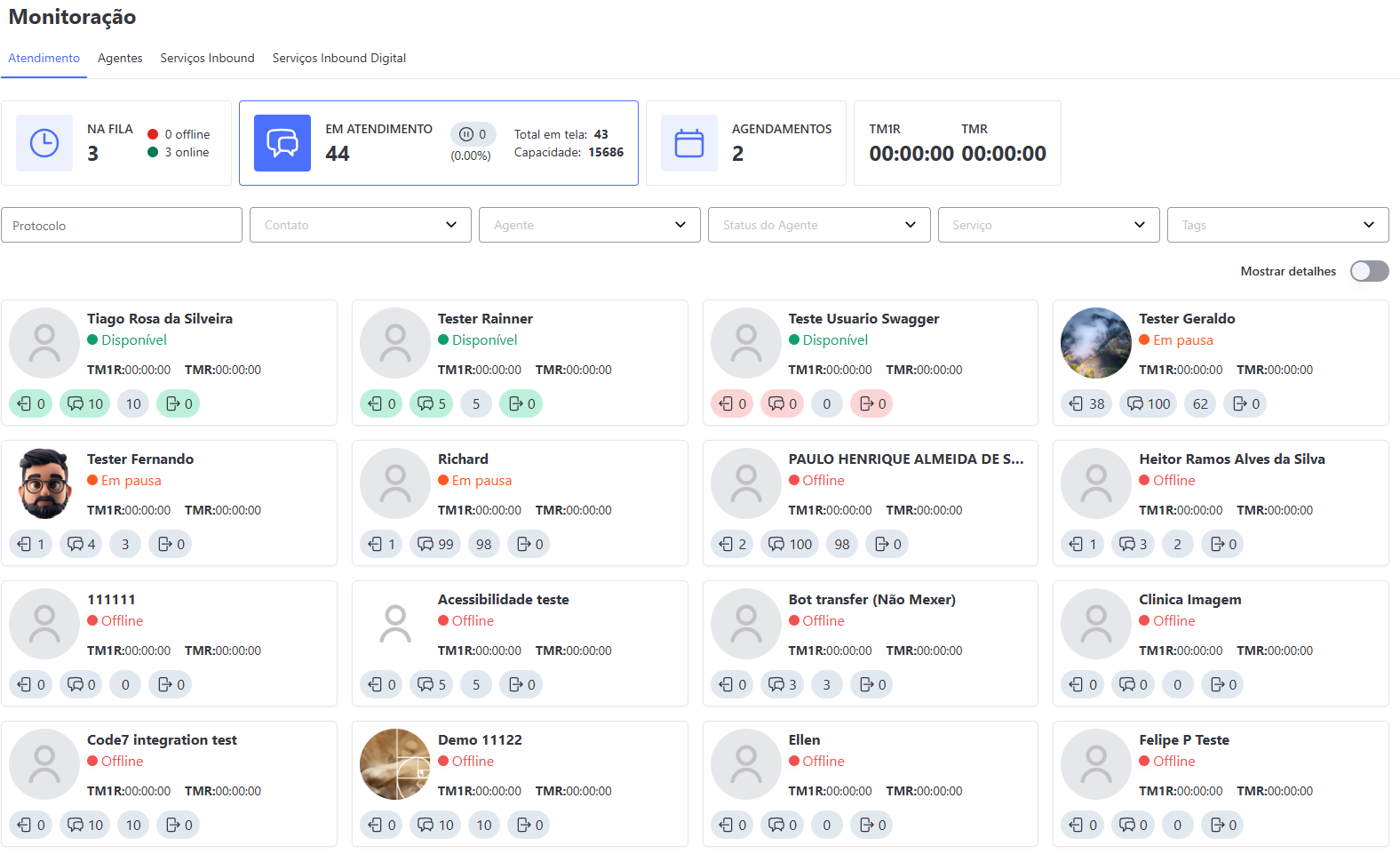Click the pause counter icon showing 0

(x=473, y=134)
